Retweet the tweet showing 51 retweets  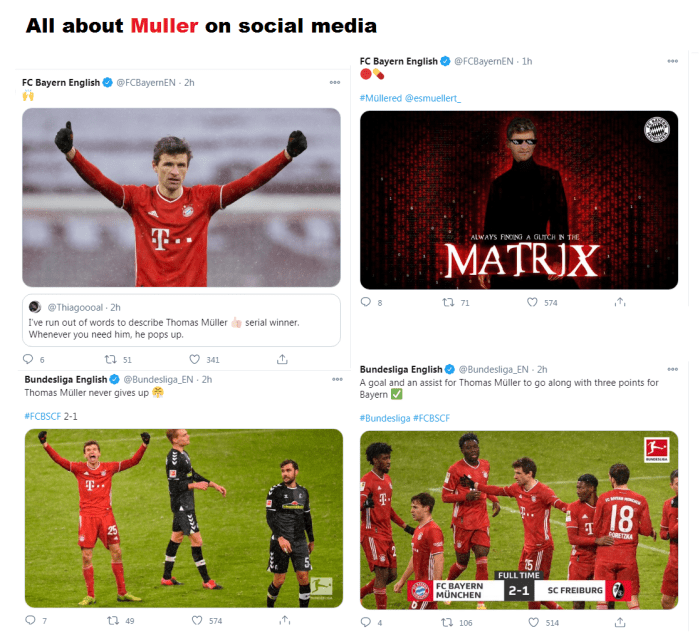(x=110, y=359)
